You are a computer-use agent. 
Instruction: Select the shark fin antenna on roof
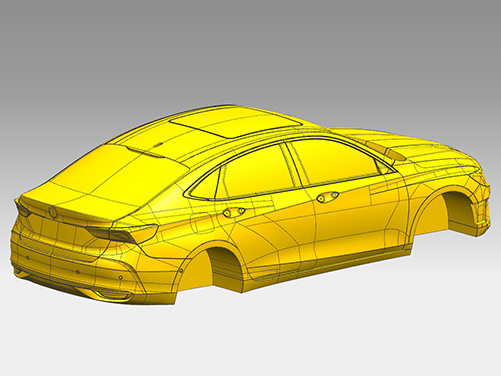[159, 144]
